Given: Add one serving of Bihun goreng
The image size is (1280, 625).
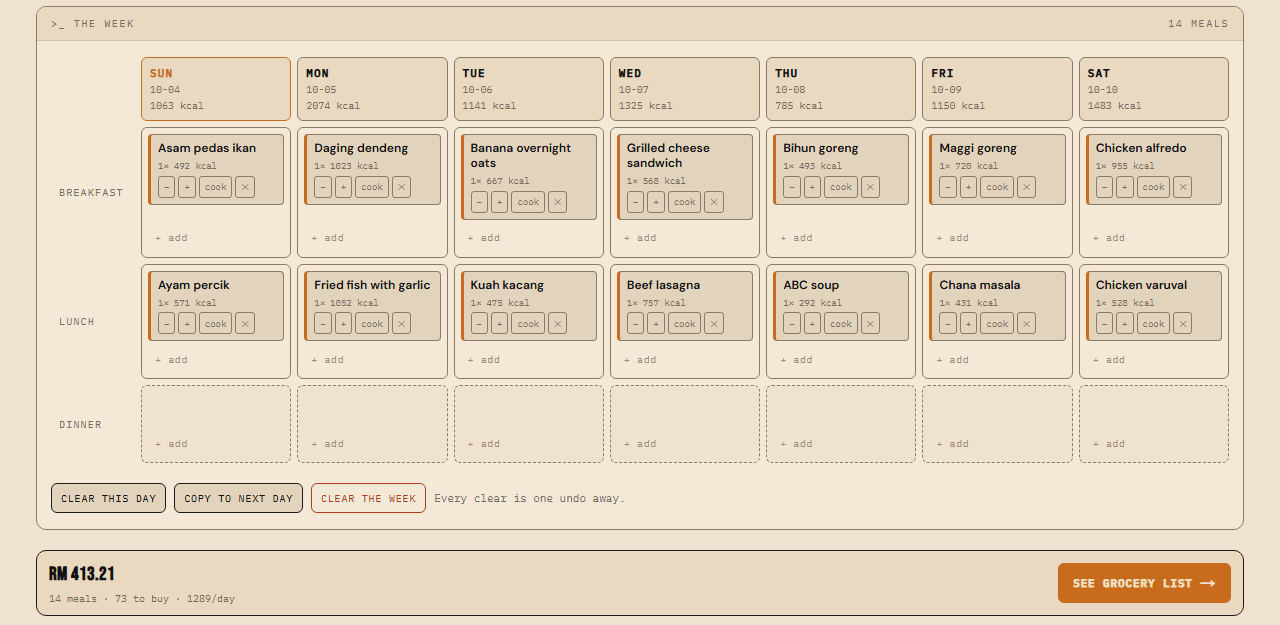Looking at the screenshot, I should pyautogui.click(x=812, y=187).
